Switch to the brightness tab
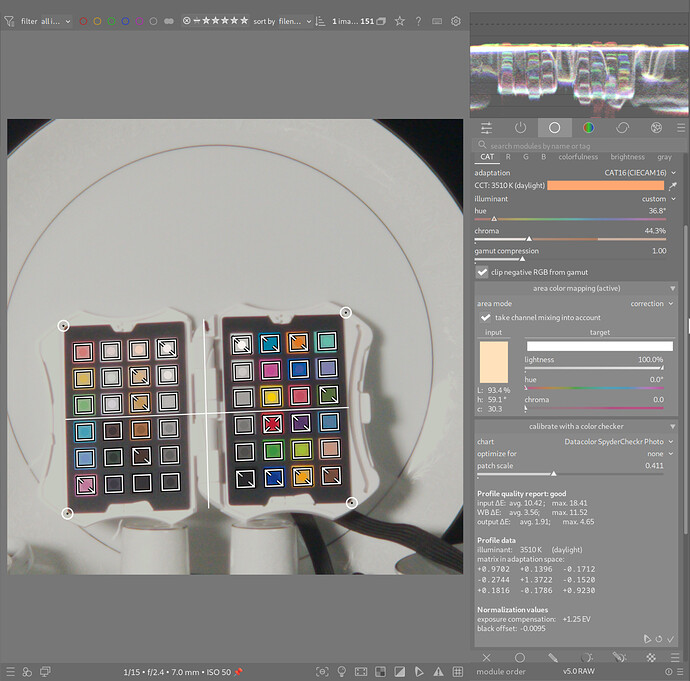The width and height of the screenshot is (690, 681). coord(627,157)
